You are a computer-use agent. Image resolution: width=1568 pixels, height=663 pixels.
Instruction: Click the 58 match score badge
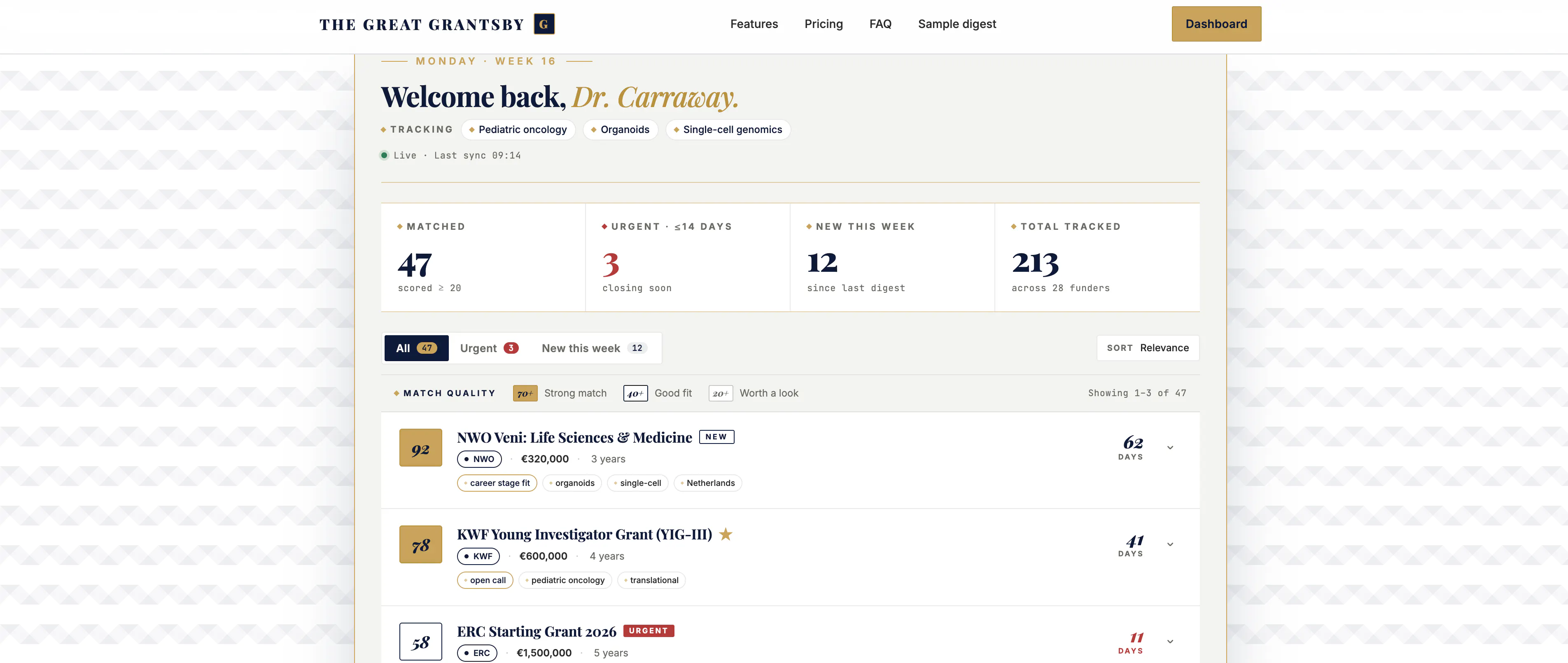[420, 641]
